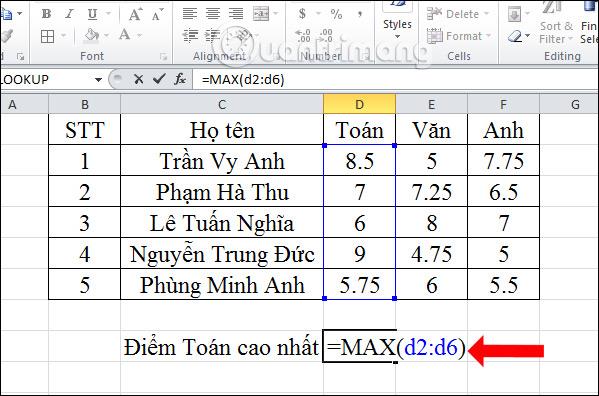This screenshot has height=396, width=599.
Task: Open the Underline style dropdown arrow
Action: point(108,14)
